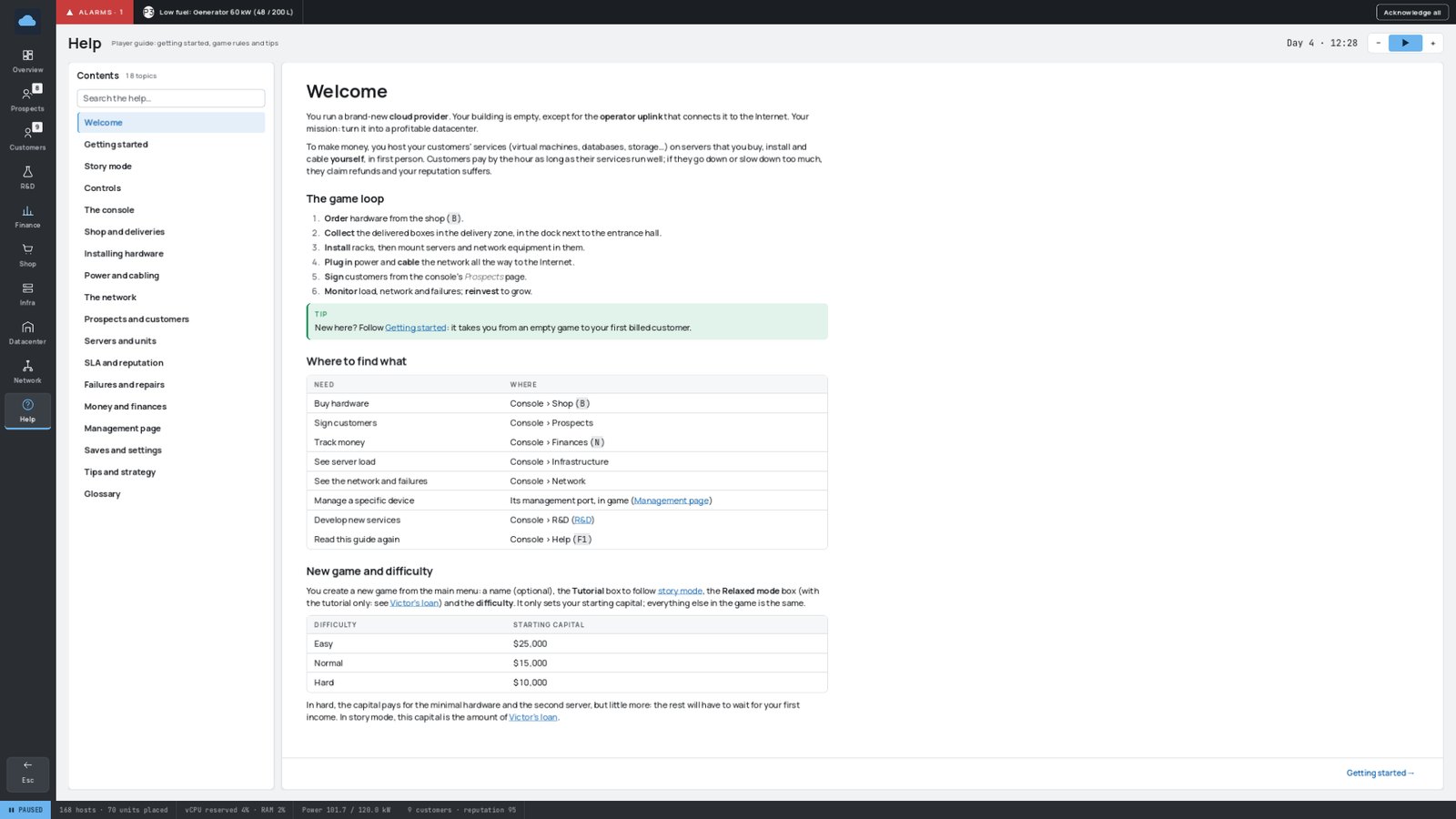This screenshot has width=1456, height=819.
Task: Open Tips and strategy topic
Action: (171, 471)
